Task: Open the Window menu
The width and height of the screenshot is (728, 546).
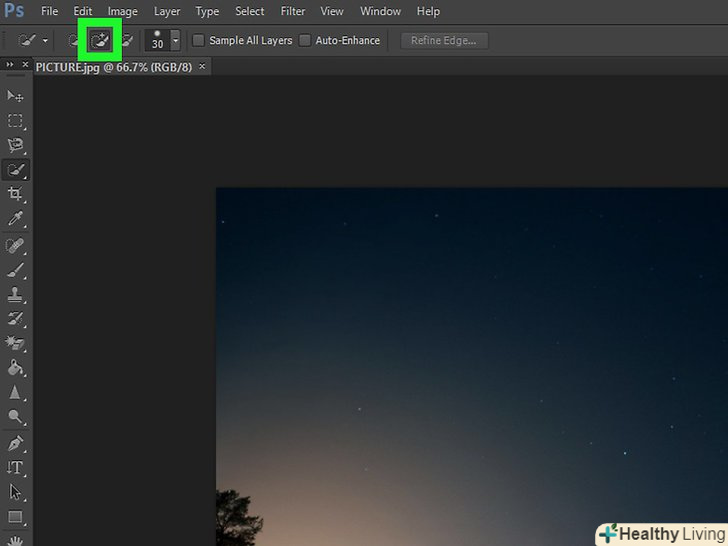Action: [381, 11]
